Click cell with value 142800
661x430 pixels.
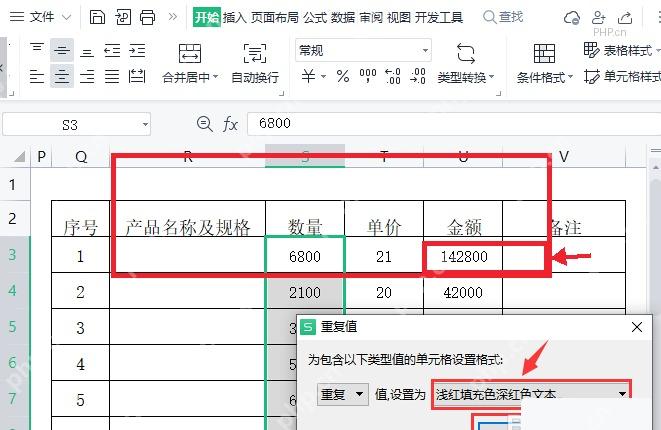(463, 256)
